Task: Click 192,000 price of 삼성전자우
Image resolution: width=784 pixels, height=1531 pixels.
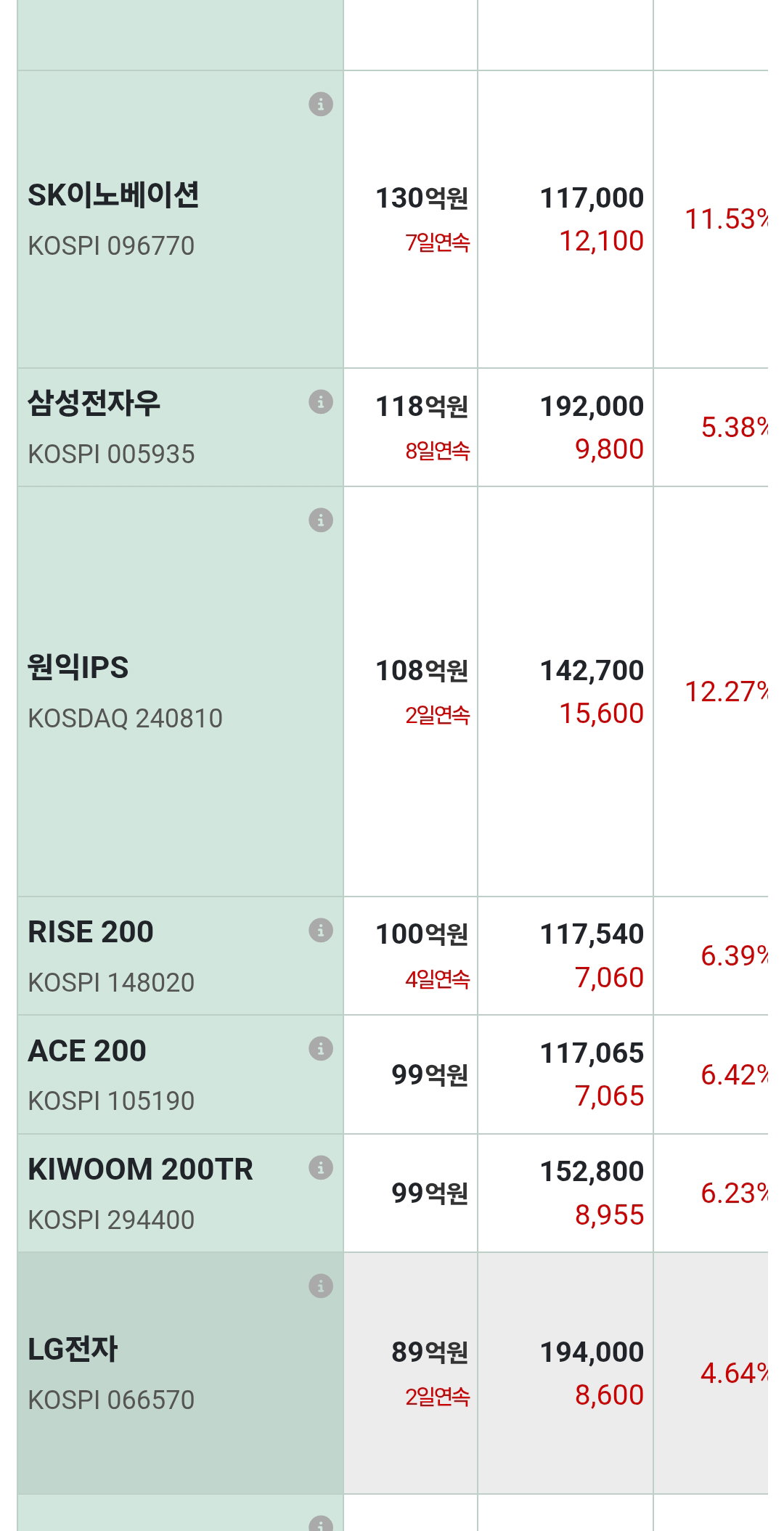Action: tap(592, 407)
